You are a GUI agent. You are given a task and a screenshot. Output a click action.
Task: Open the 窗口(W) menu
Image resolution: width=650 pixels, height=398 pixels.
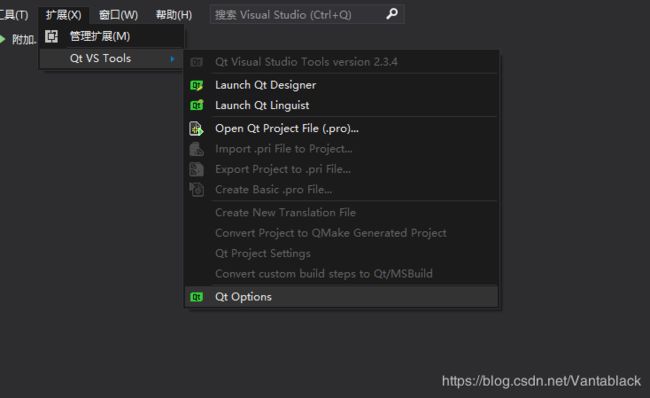pyautogui.click(x=118, y=15)
